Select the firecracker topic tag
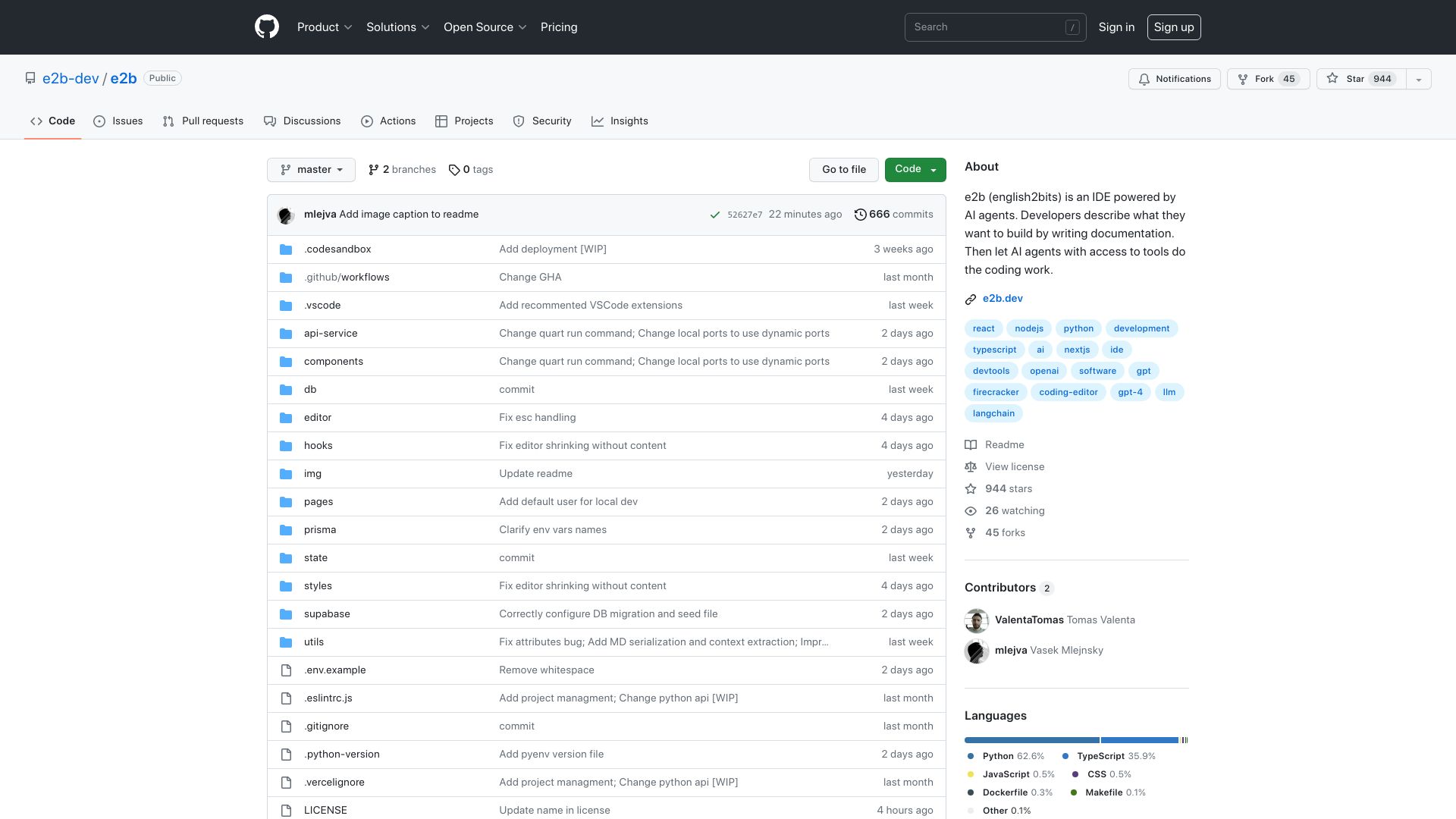The image size is (1456, 819). point(996,393)
